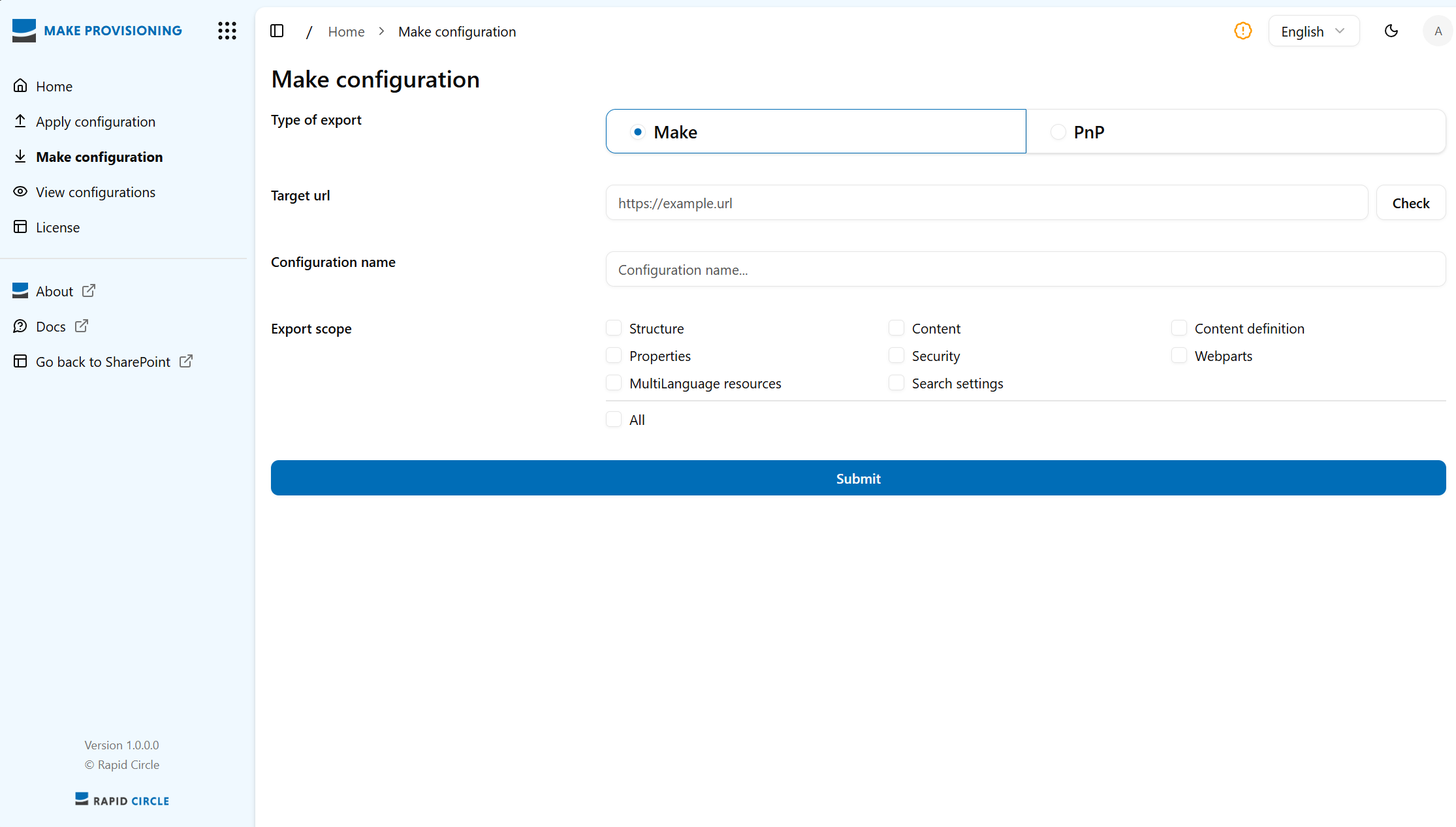Open the app launcher grid icon
1456x827 pixels.
click(x=227, y=31)
